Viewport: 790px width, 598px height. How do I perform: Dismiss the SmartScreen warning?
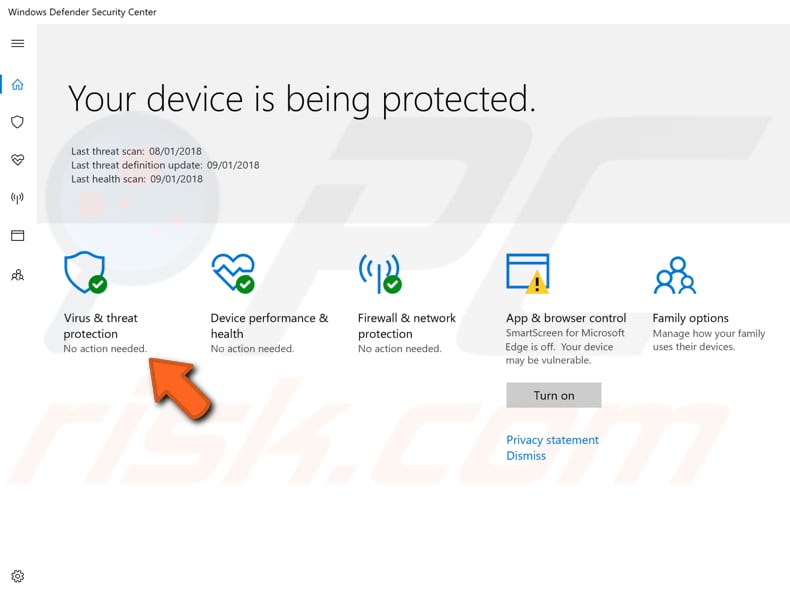point(526,456)
